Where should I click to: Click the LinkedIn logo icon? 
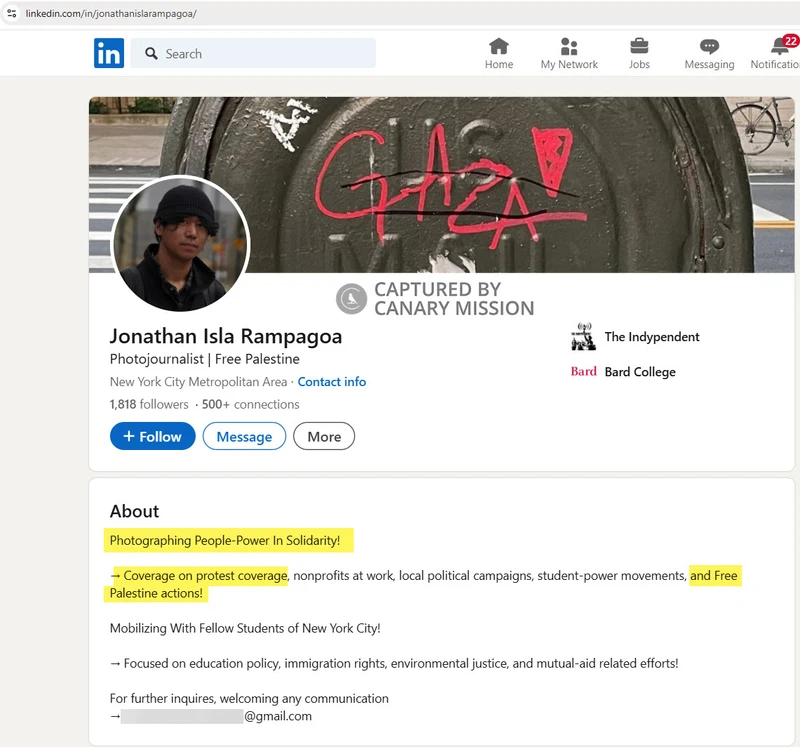(x=109, y=53)
